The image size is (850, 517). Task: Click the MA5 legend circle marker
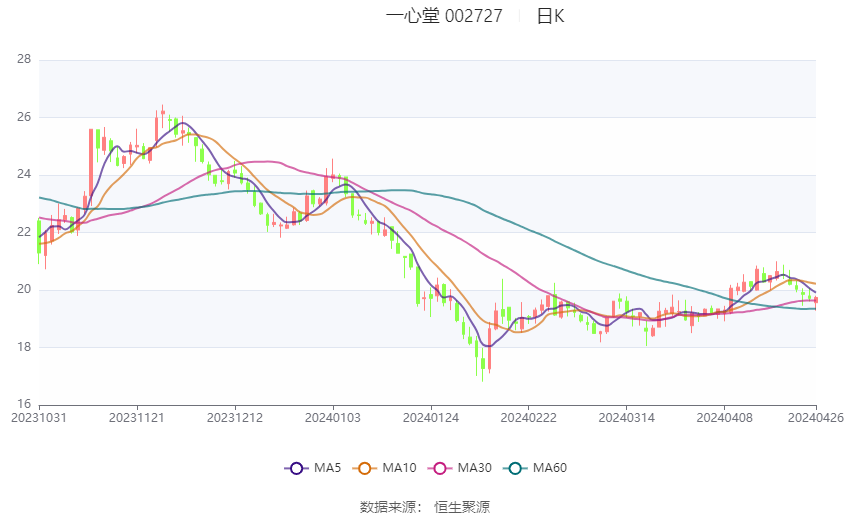[294, 468]
